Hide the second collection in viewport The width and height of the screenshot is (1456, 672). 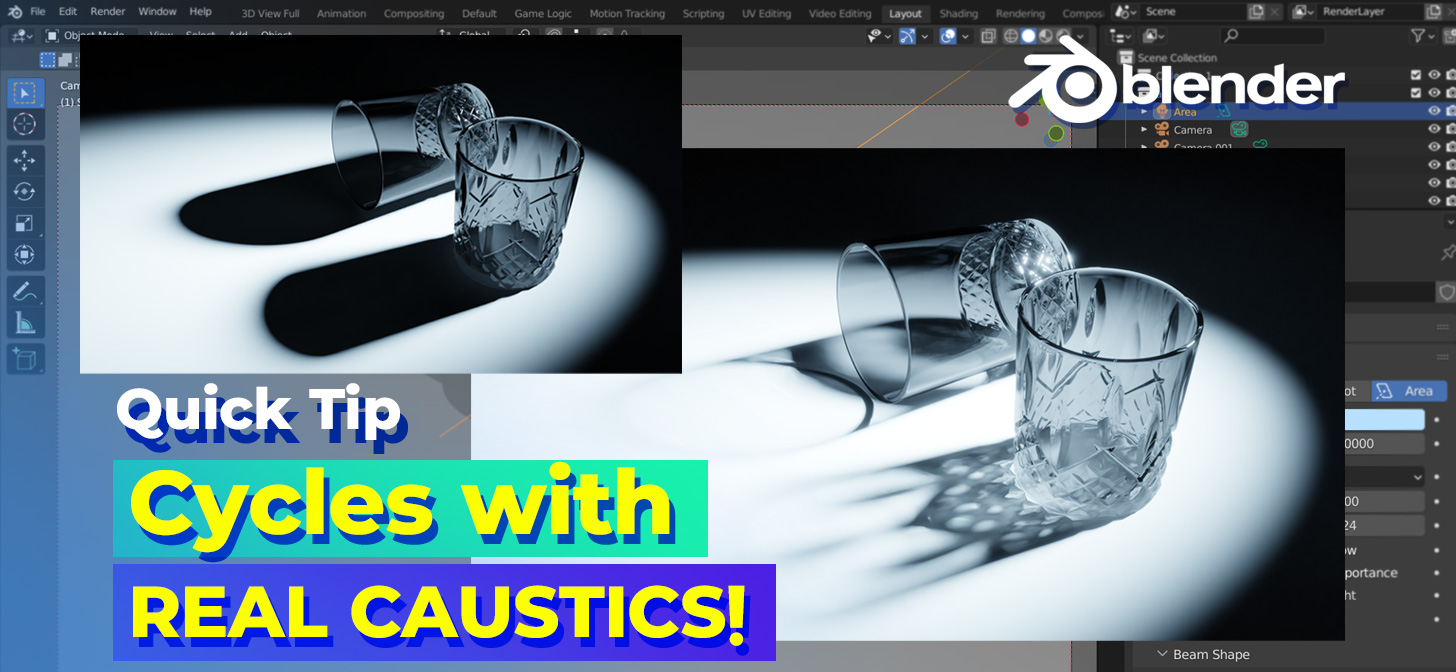[1434, 93]
